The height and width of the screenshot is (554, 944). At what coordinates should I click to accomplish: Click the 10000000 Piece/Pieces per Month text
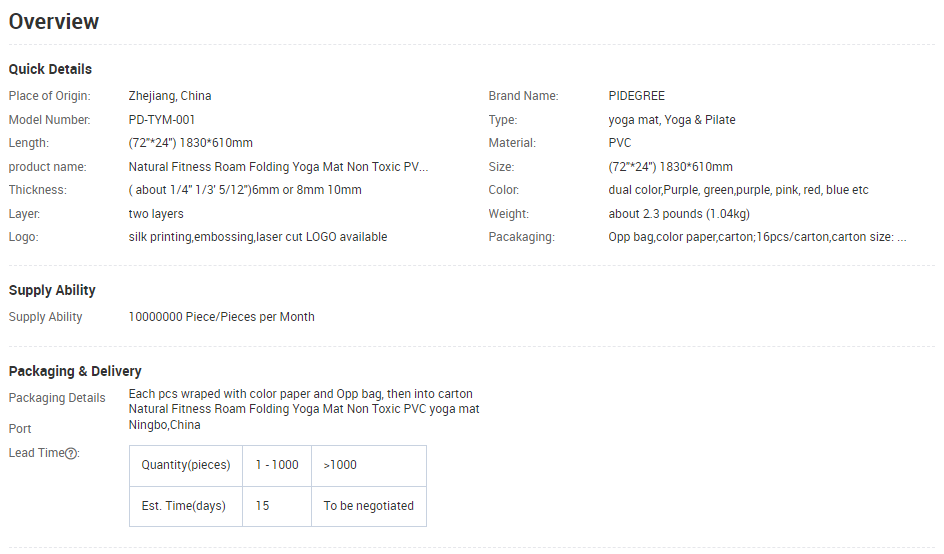(221, 317)
